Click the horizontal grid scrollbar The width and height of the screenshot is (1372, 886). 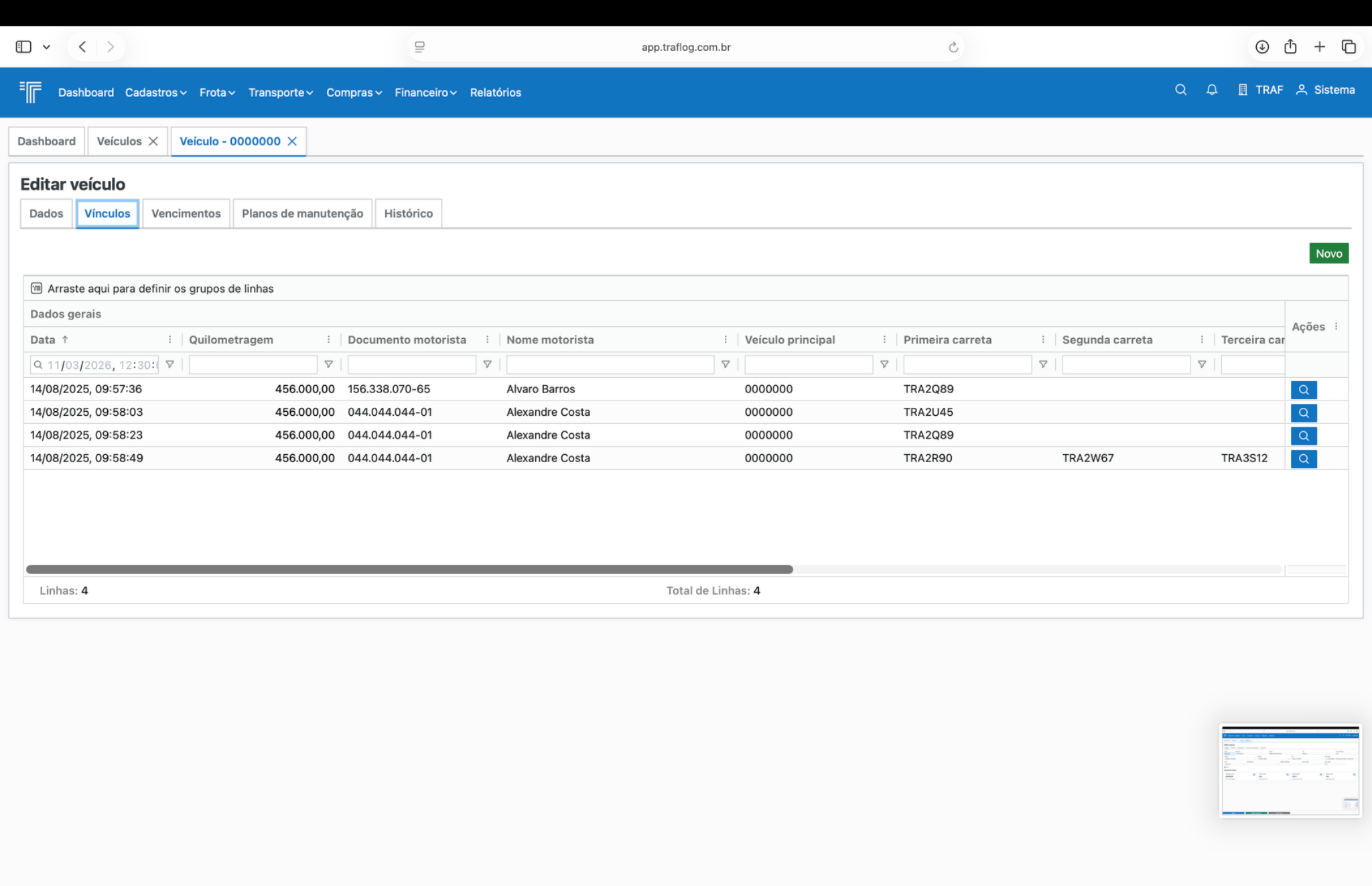[409, 569]
